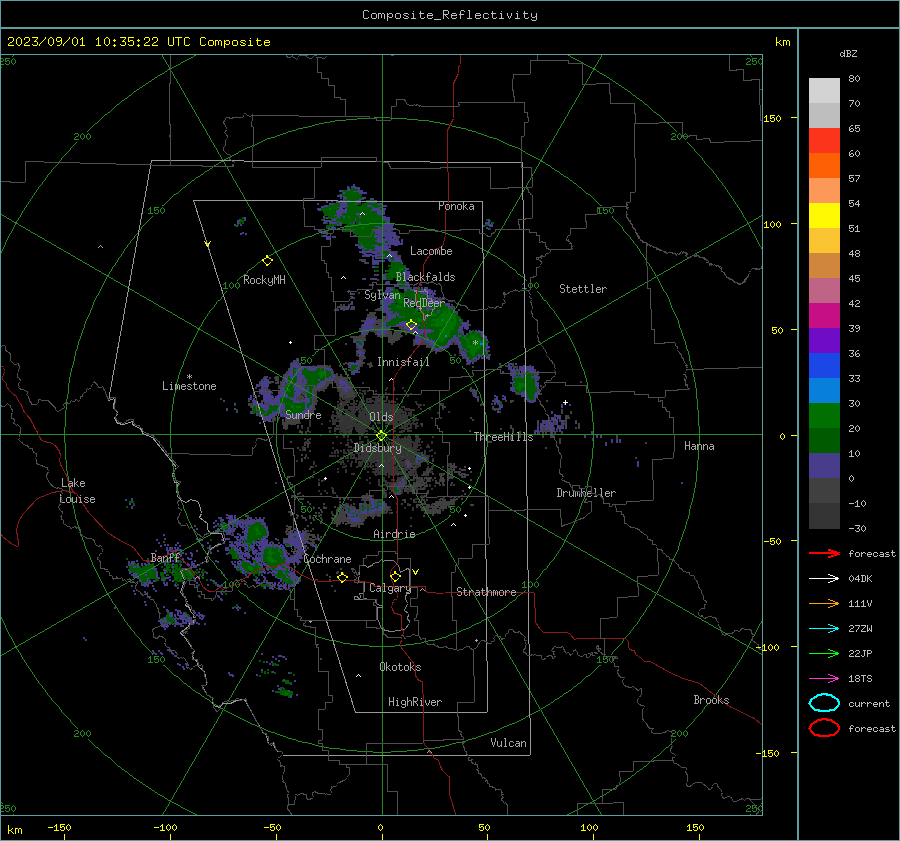Click the 'km' label at bottom left
900x841 pixels.
coord(14,830)
